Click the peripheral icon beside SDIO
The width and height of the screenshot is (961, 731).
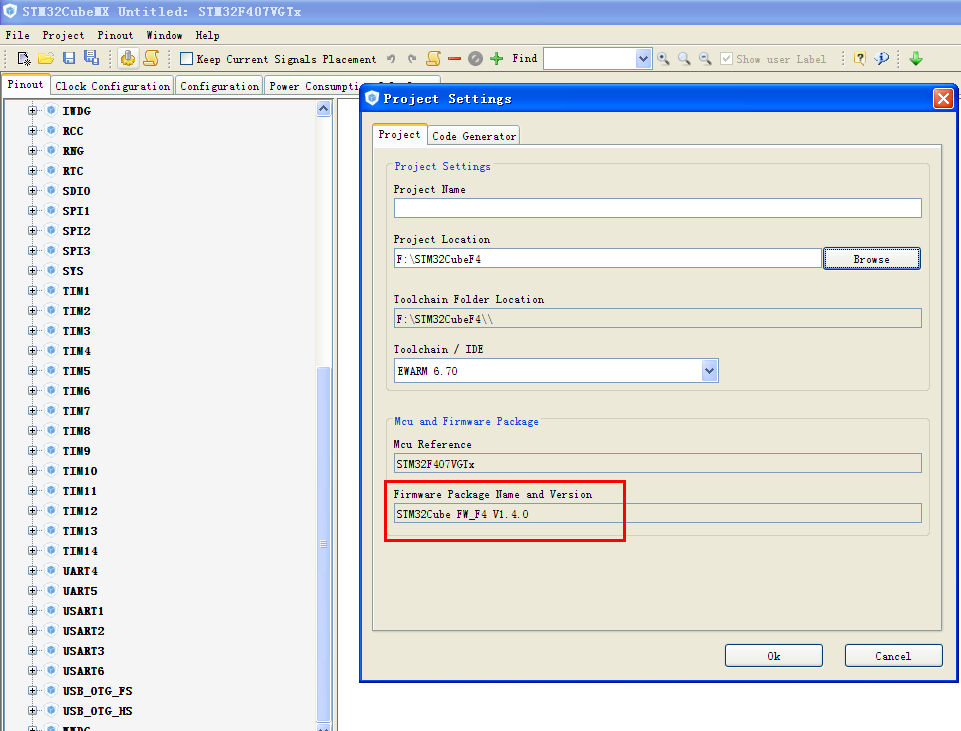point(51,191)
